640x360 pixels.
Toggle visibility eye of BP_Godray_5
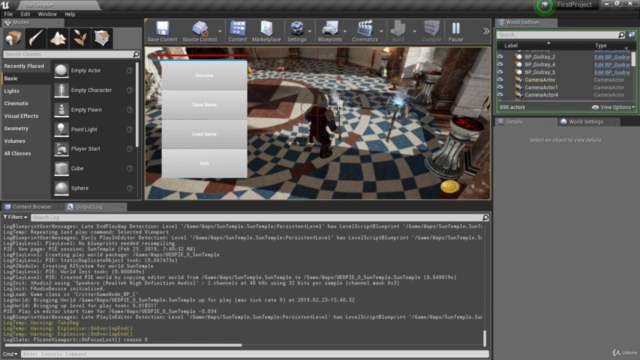coord(500,72)
